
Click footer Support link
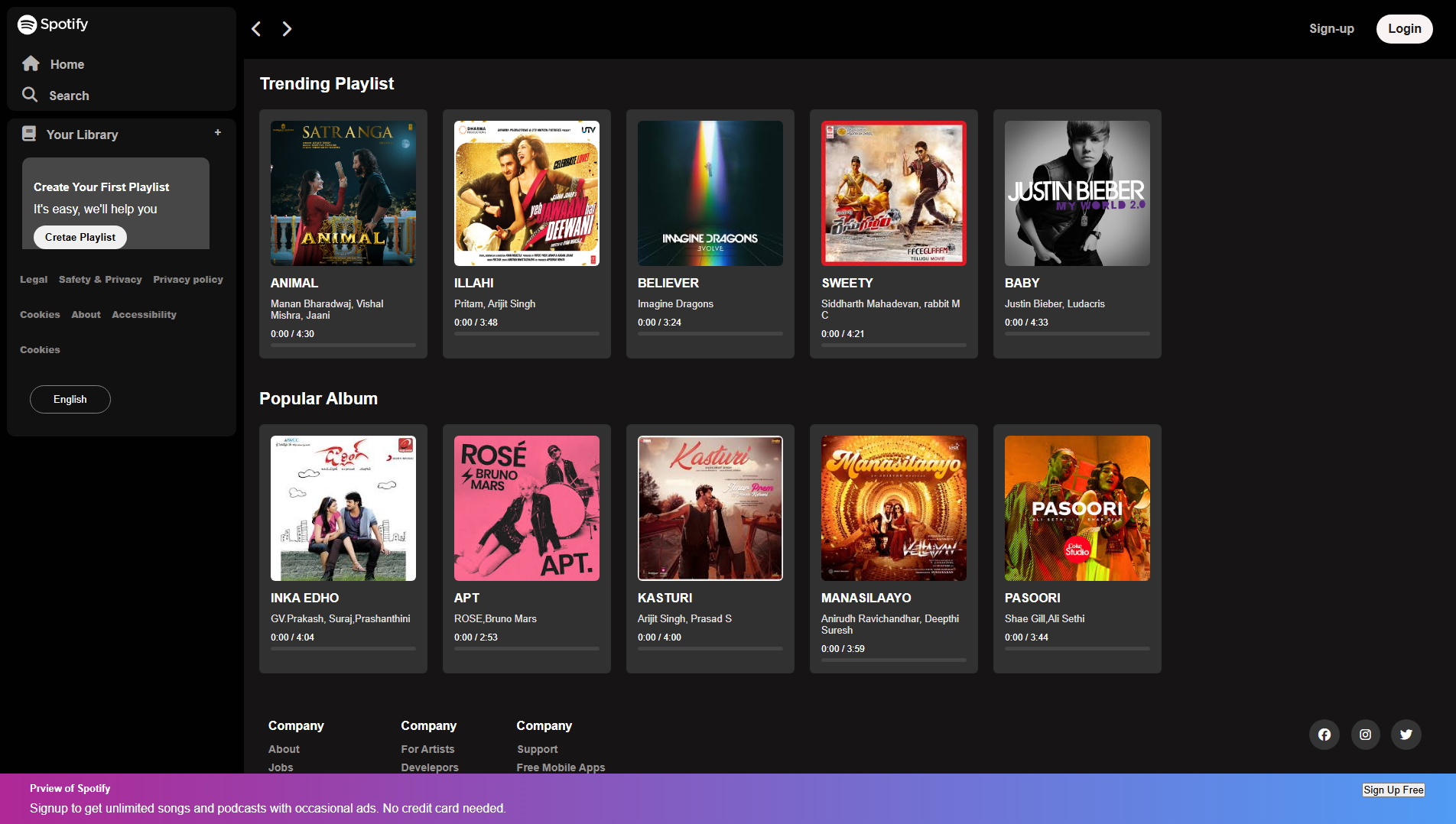pos(538,749)
